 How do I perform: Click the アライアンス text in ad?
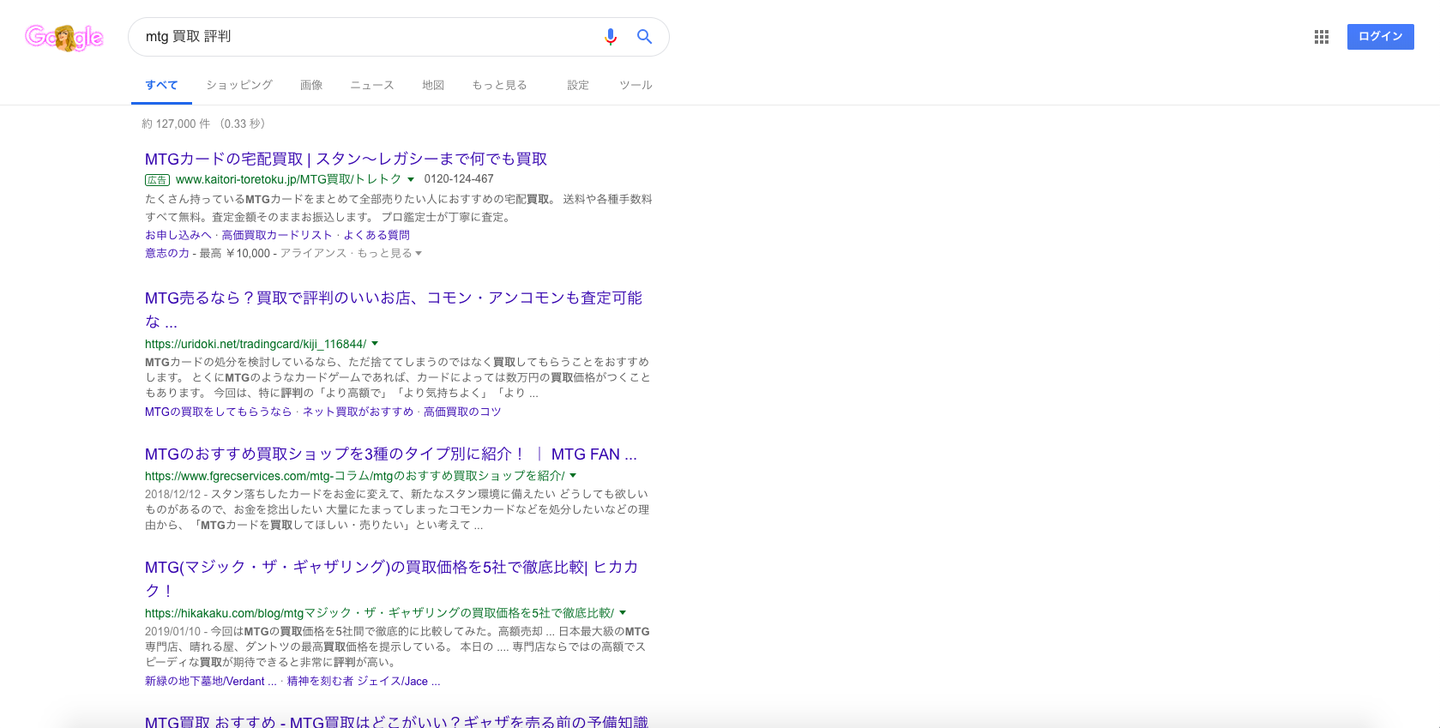[313, 253]
